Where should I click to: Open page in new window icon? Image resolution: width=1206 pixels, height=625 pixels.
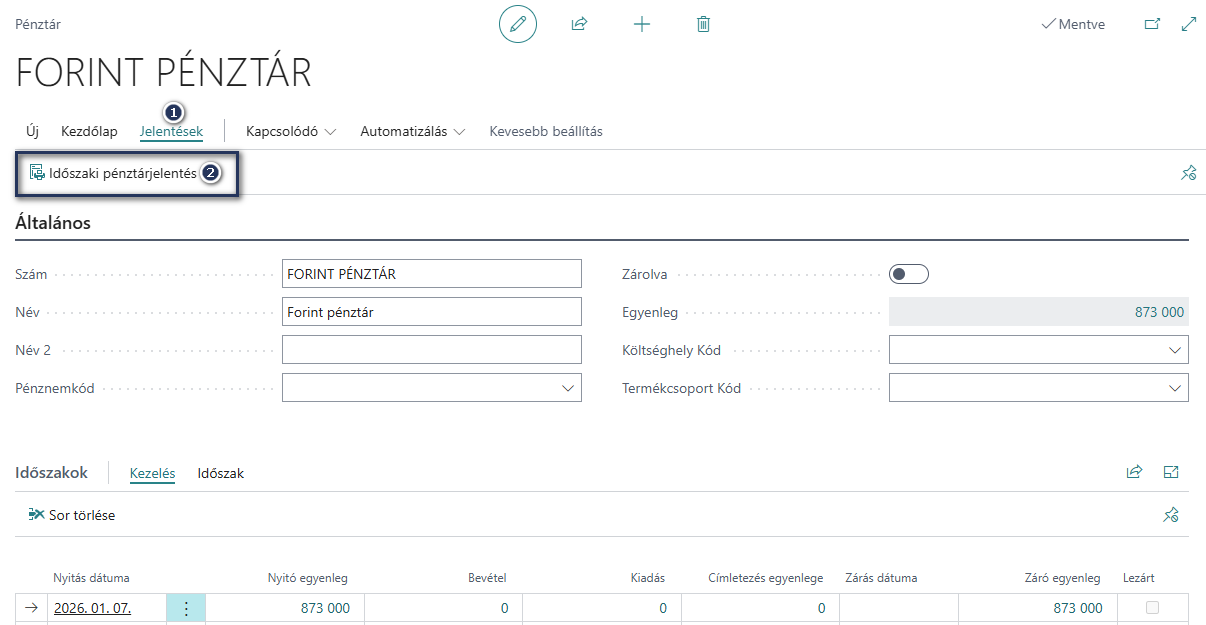[1152, 24]
